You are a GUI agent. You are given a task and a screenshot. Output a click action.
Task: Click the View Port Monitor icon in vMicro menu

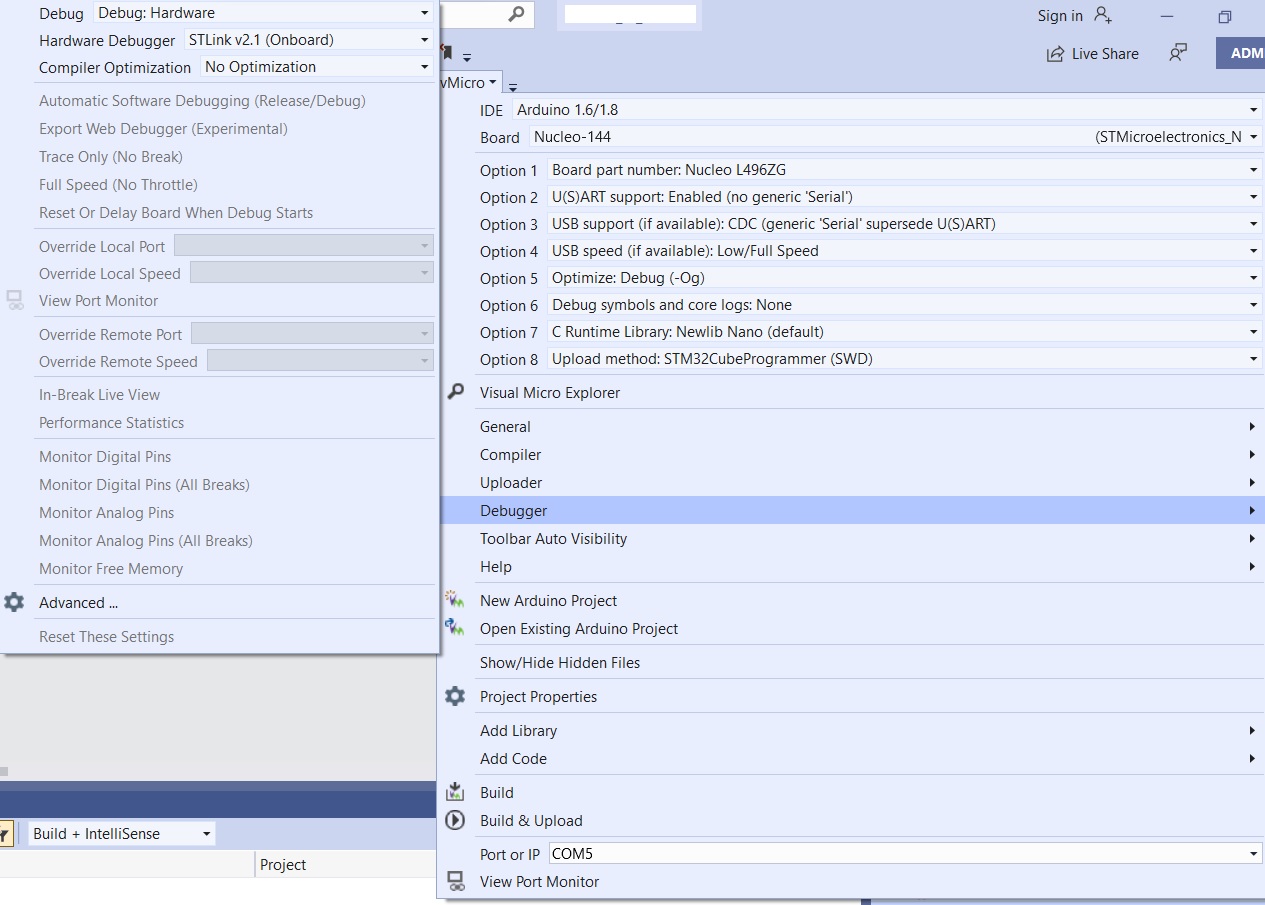(x=455, y=881)
